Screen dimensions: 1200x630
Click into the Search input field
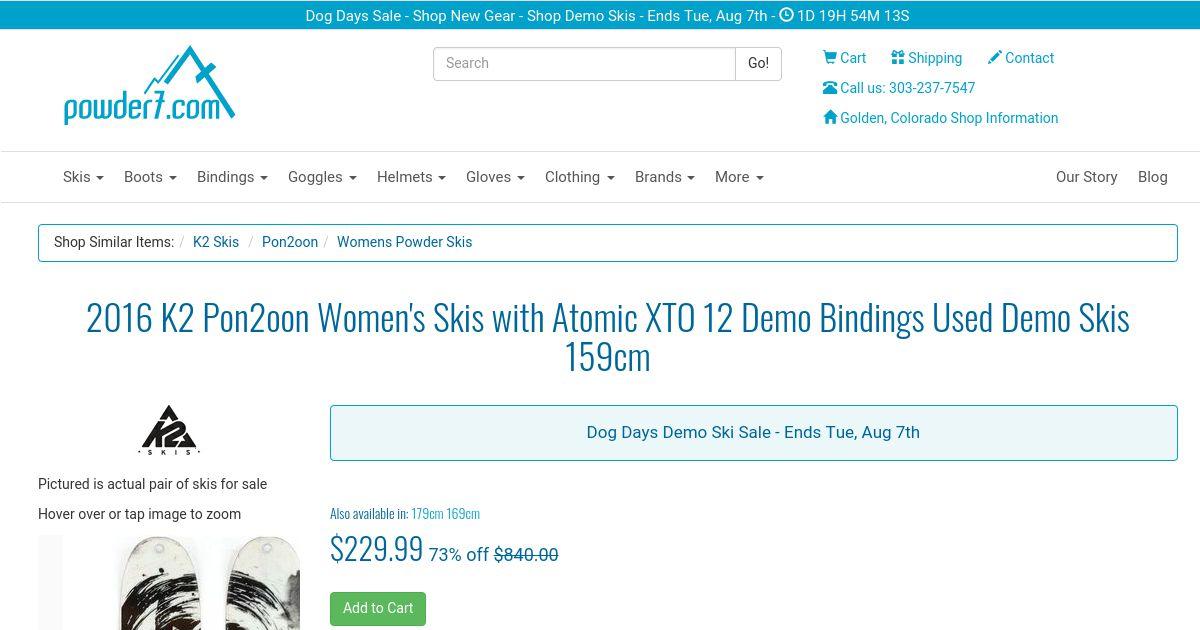point(584,63)
